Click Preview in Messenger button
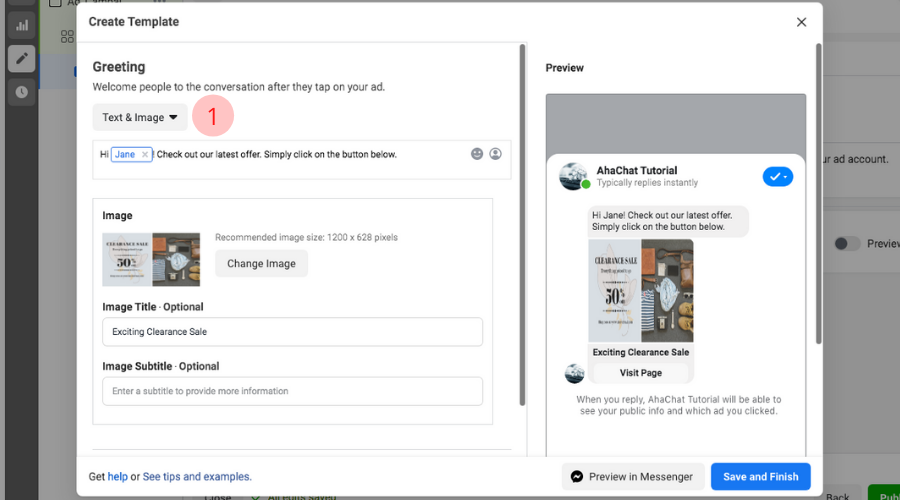Viewport: 900px width, 500px height. [x=633, y=476]
